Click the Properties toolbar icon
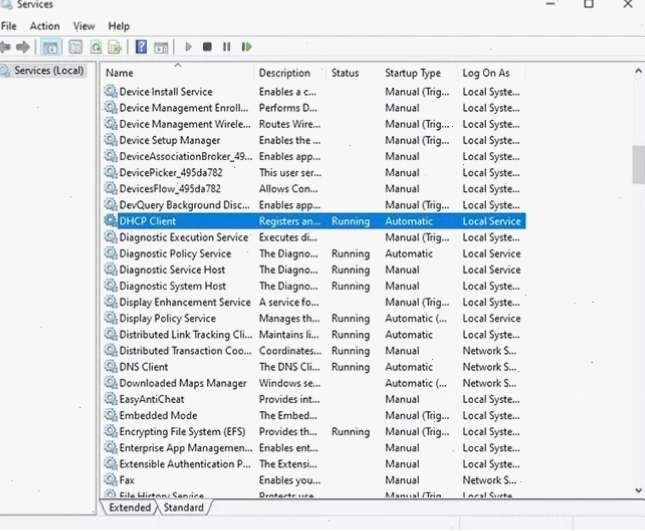Viewport: 645px width, 531px height. point(75,47)
